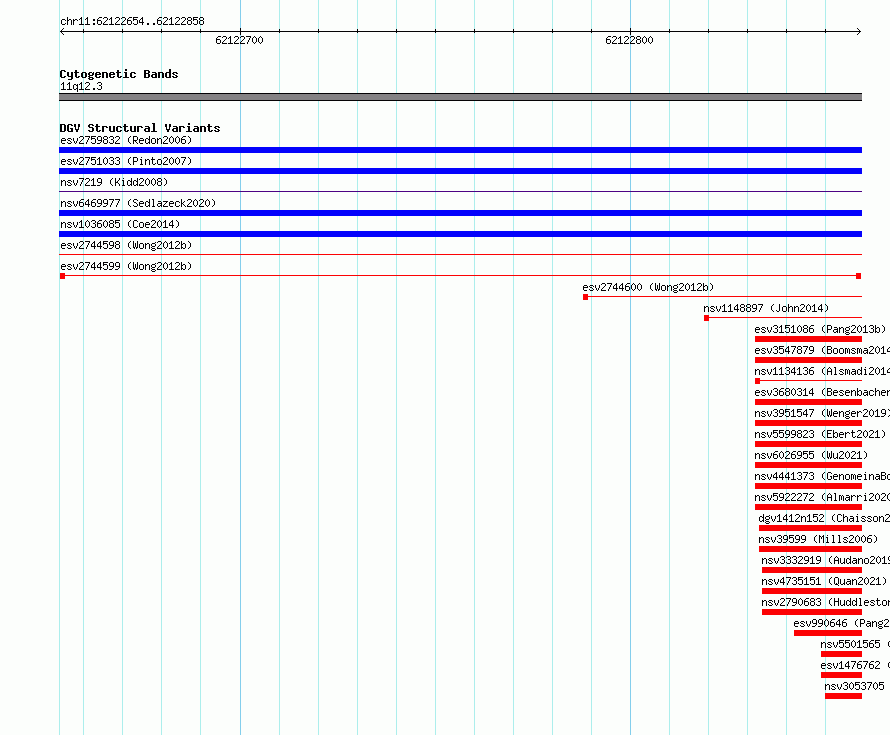Open the nsv3951547 Wenger variant label

(822, 413)
